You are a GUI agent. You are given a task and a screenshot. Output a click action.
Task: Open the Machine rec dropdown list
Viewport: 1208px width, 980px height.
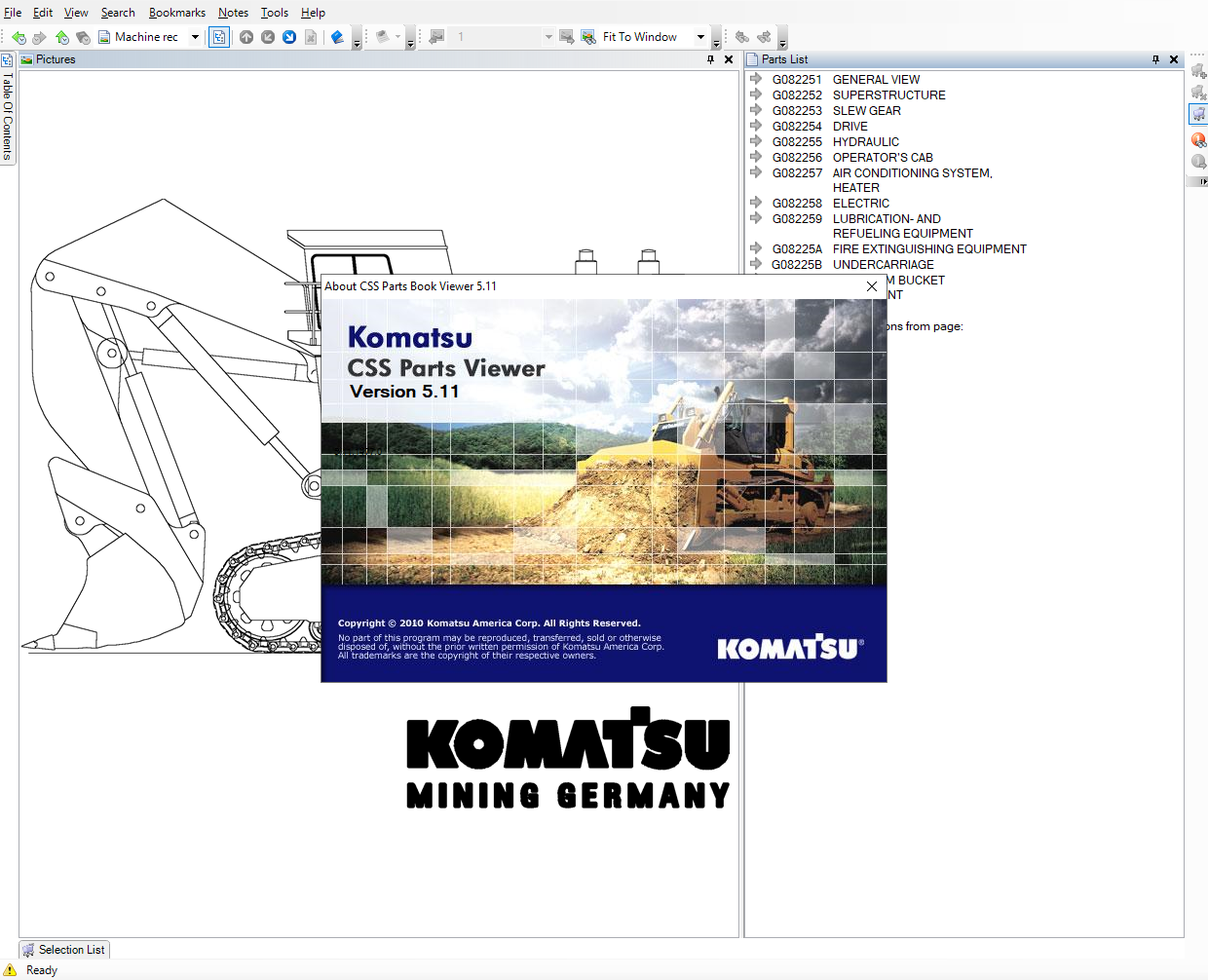tap(194, 37)
